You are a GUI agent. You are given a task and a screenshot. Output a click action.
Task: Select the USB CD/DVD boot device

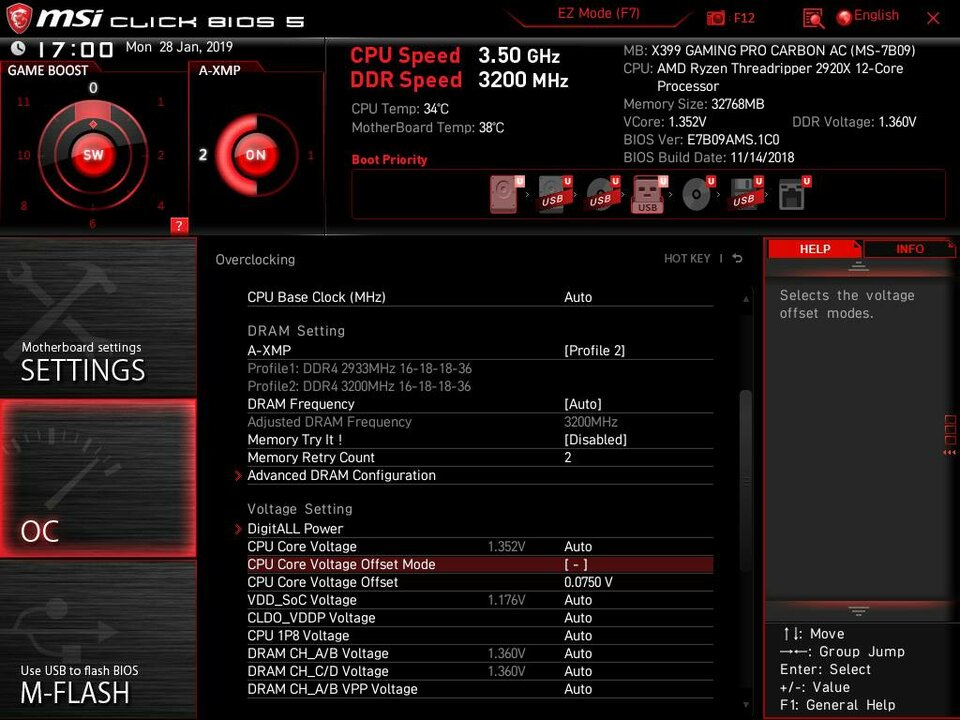[602, 194]
